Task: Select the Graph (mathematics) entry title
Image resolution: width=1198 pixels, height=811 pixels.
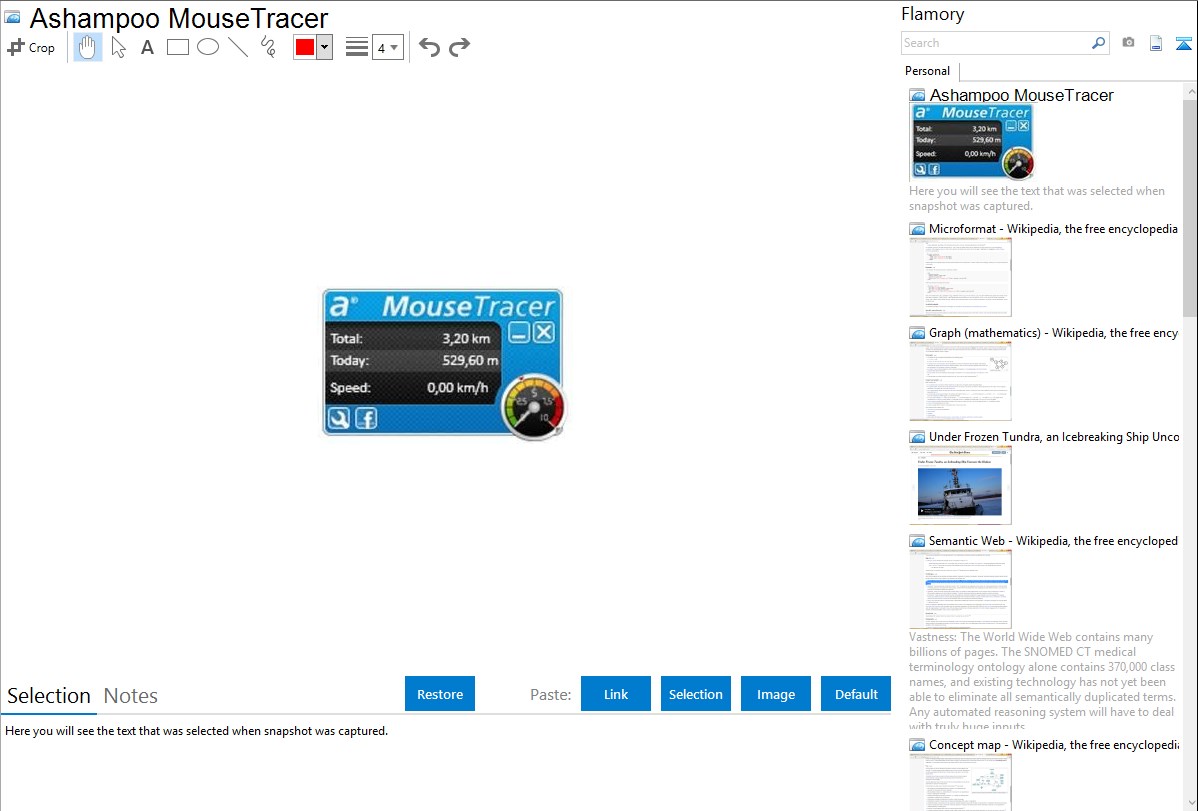Action: coord(1054,333)
